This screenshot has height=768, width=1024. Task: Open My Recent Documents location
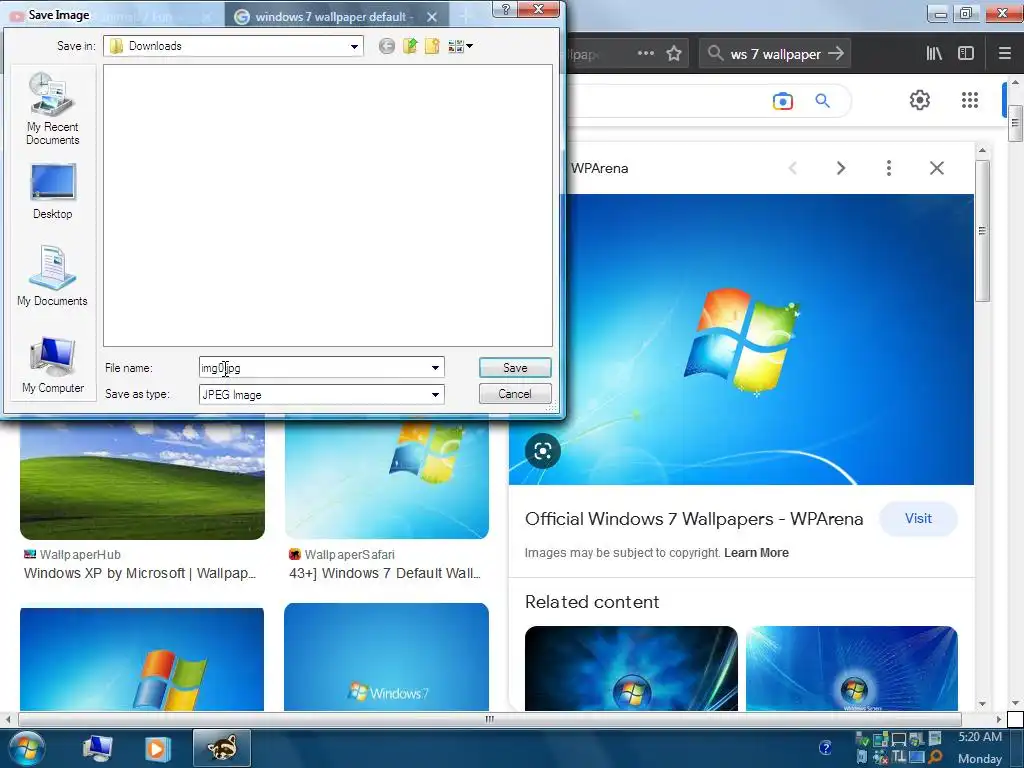point(52,108)
